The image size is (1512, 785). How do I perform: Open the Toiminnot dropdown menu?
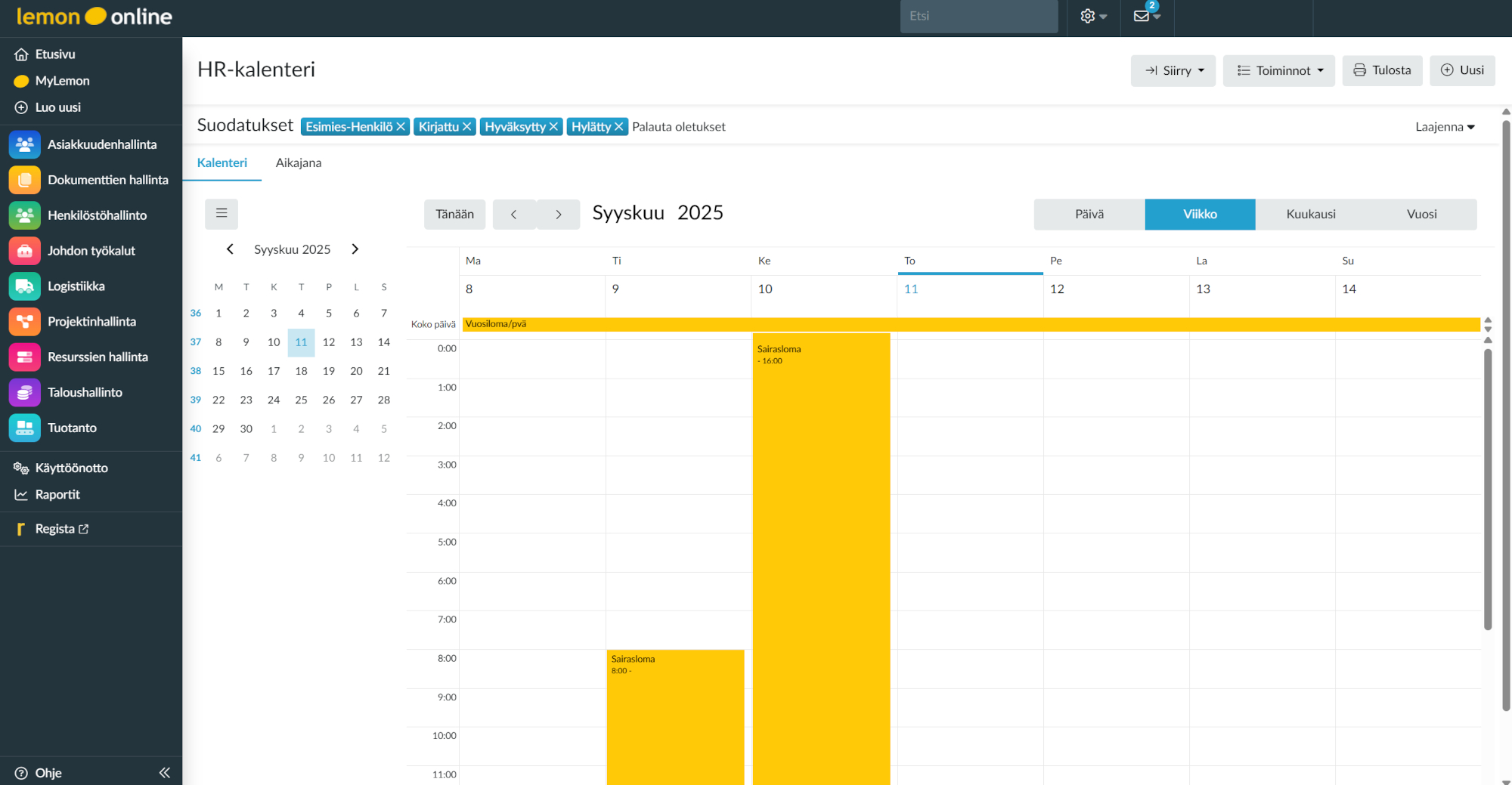pyautogui.click(x=1278, y=70)
